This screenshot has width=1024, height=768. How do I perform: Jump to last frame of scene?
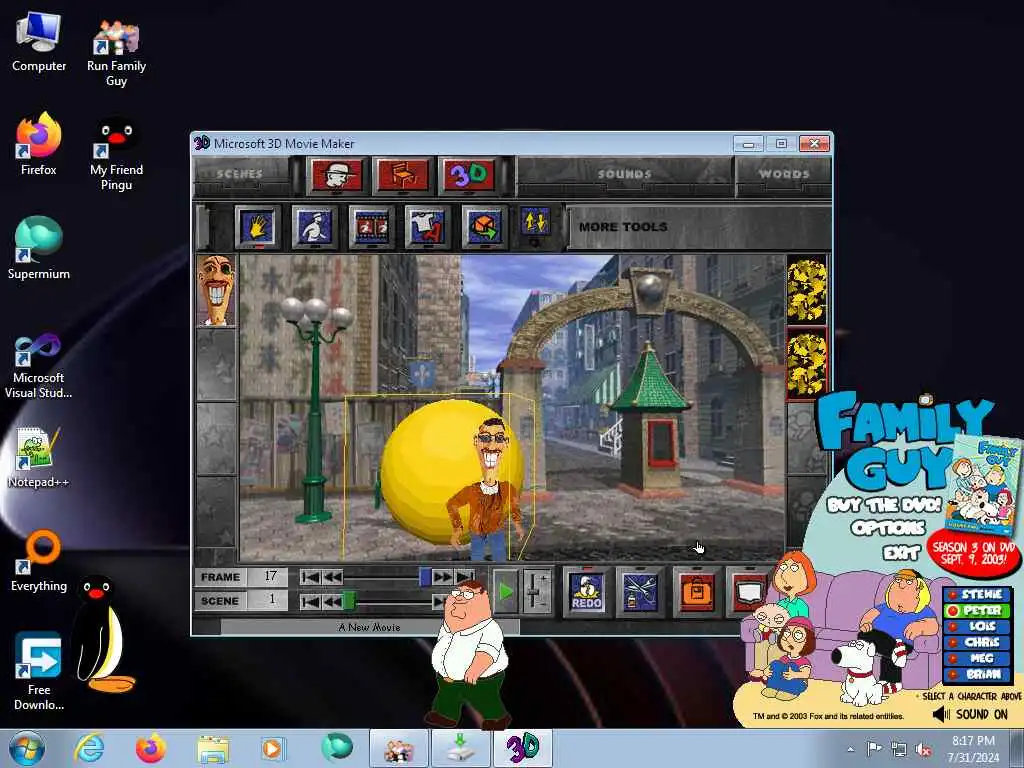point(465,577)
